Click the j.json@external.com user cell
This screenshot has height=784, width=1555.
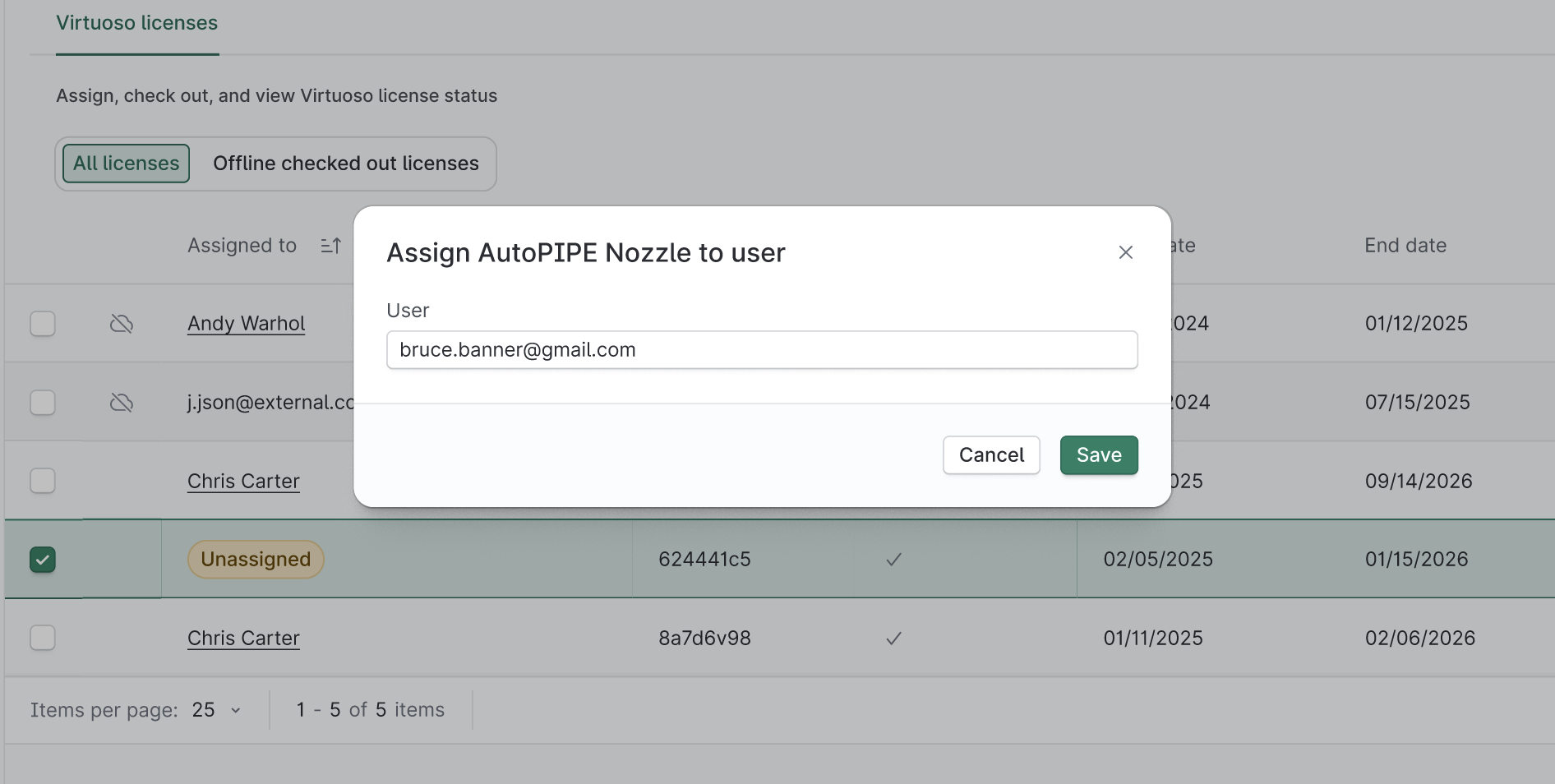click(270, 403)
